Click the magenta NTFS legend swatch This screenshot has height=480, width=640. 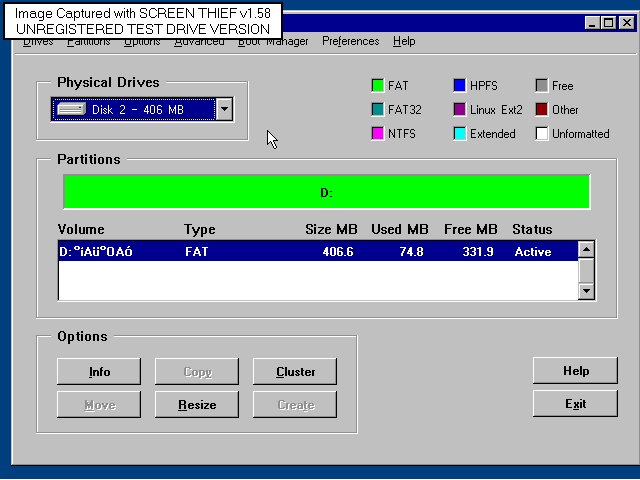[378, 133]
